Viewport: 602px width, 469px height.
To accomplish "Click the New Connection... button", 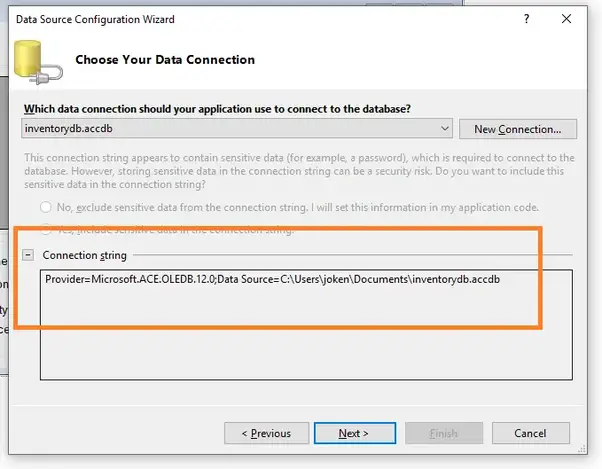I will [x=517, y=128].
